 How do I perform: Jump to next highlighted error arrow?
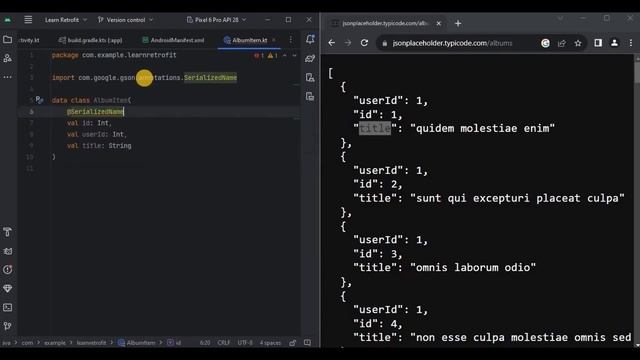tap(294, 55)
